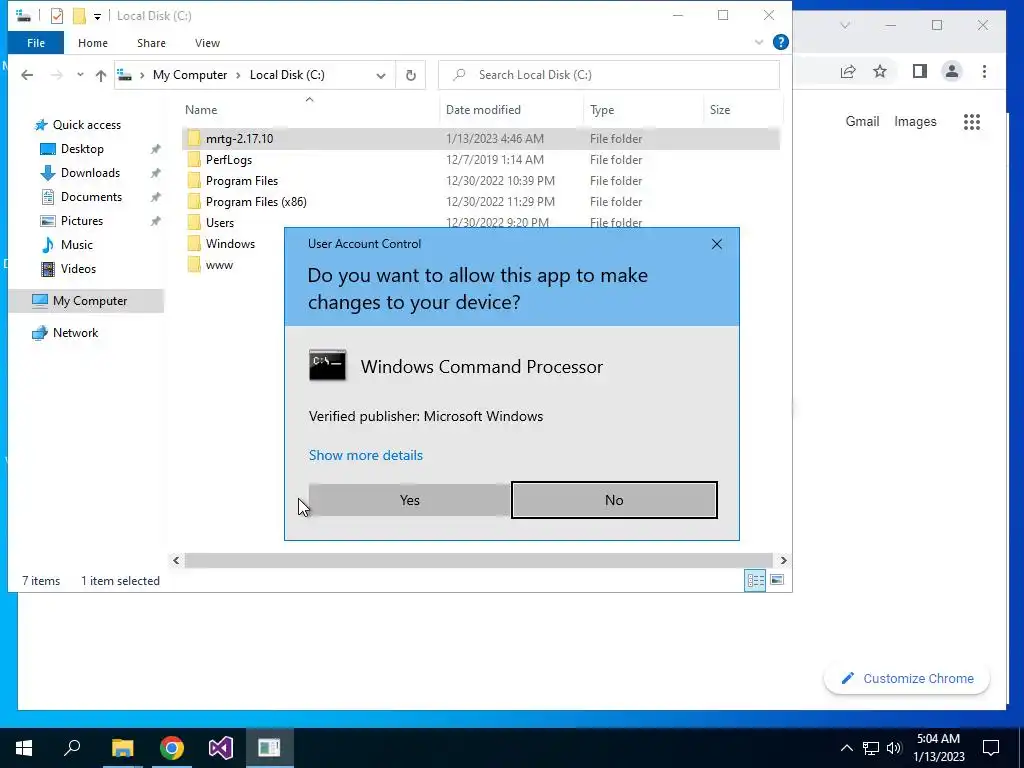
Task: Open Customize Quick Access Toolbar dropdown
Action: click(x=97, y=16)
